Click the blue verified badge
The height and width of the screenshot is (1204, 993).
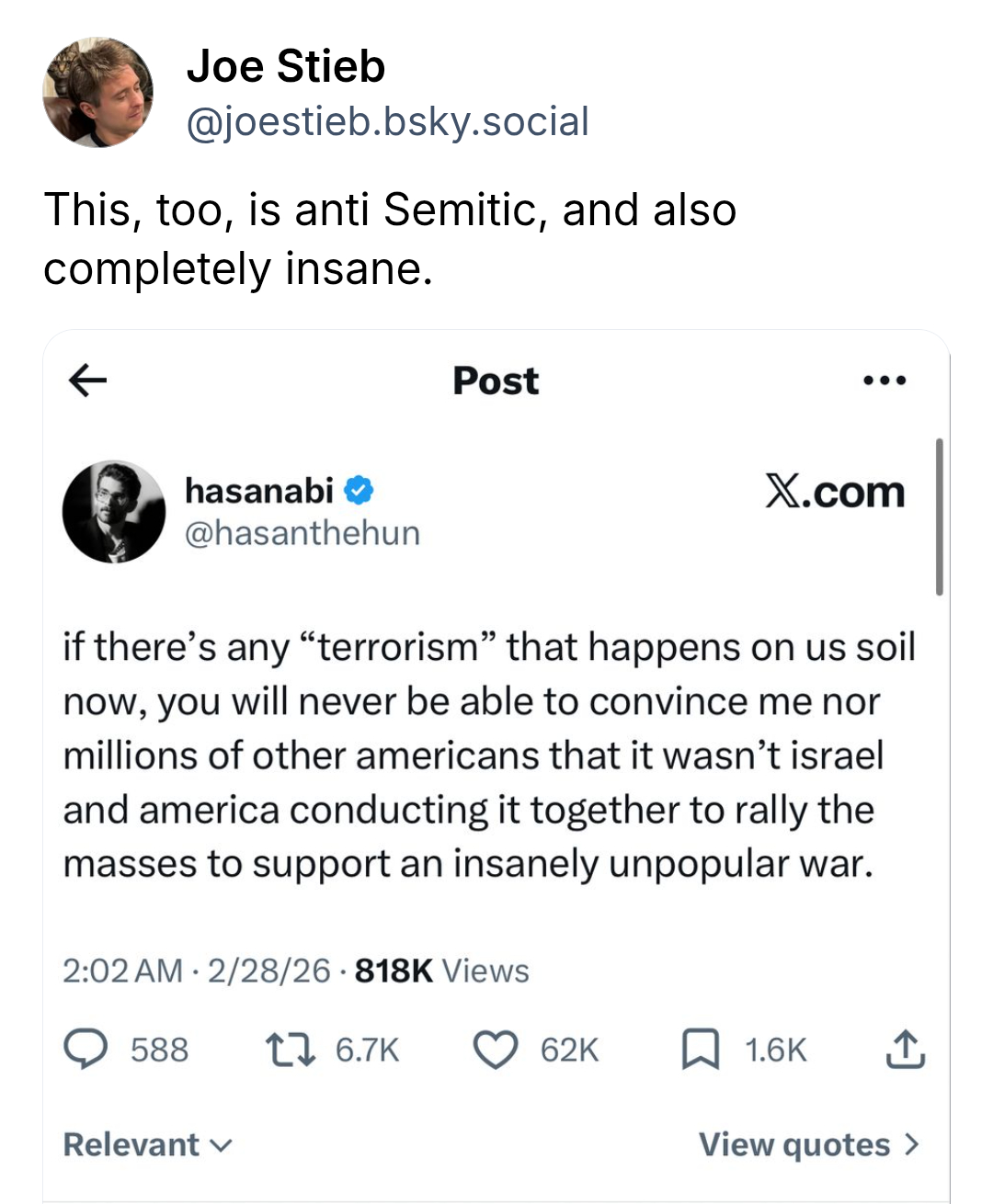(x=359, y=491)
